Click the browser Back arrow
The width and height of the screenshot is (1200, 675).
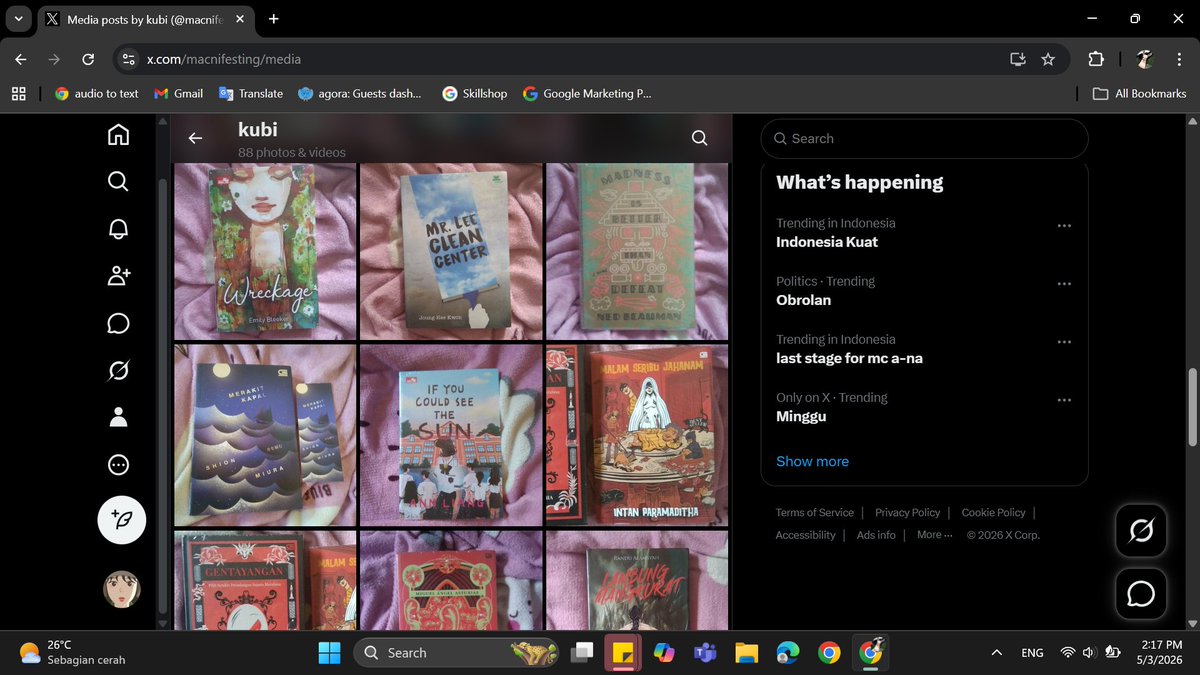pyautogui.click(x=21, y=59)
